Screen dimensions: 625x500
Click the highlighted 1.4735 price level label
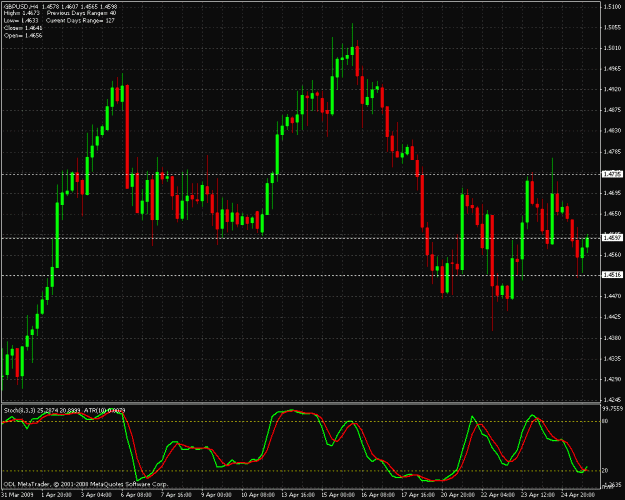612,174
